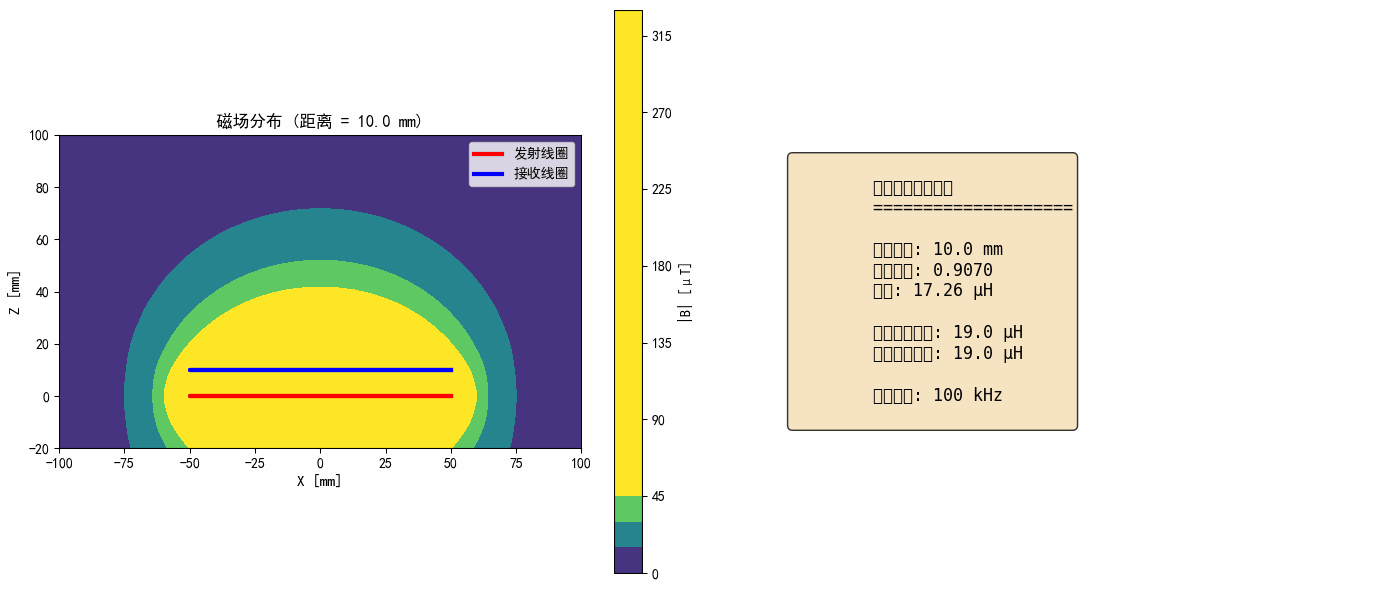Click the '17.26 µH' value in the info box
Screen dimensions: 1389x590
click(x=953, y=291)
